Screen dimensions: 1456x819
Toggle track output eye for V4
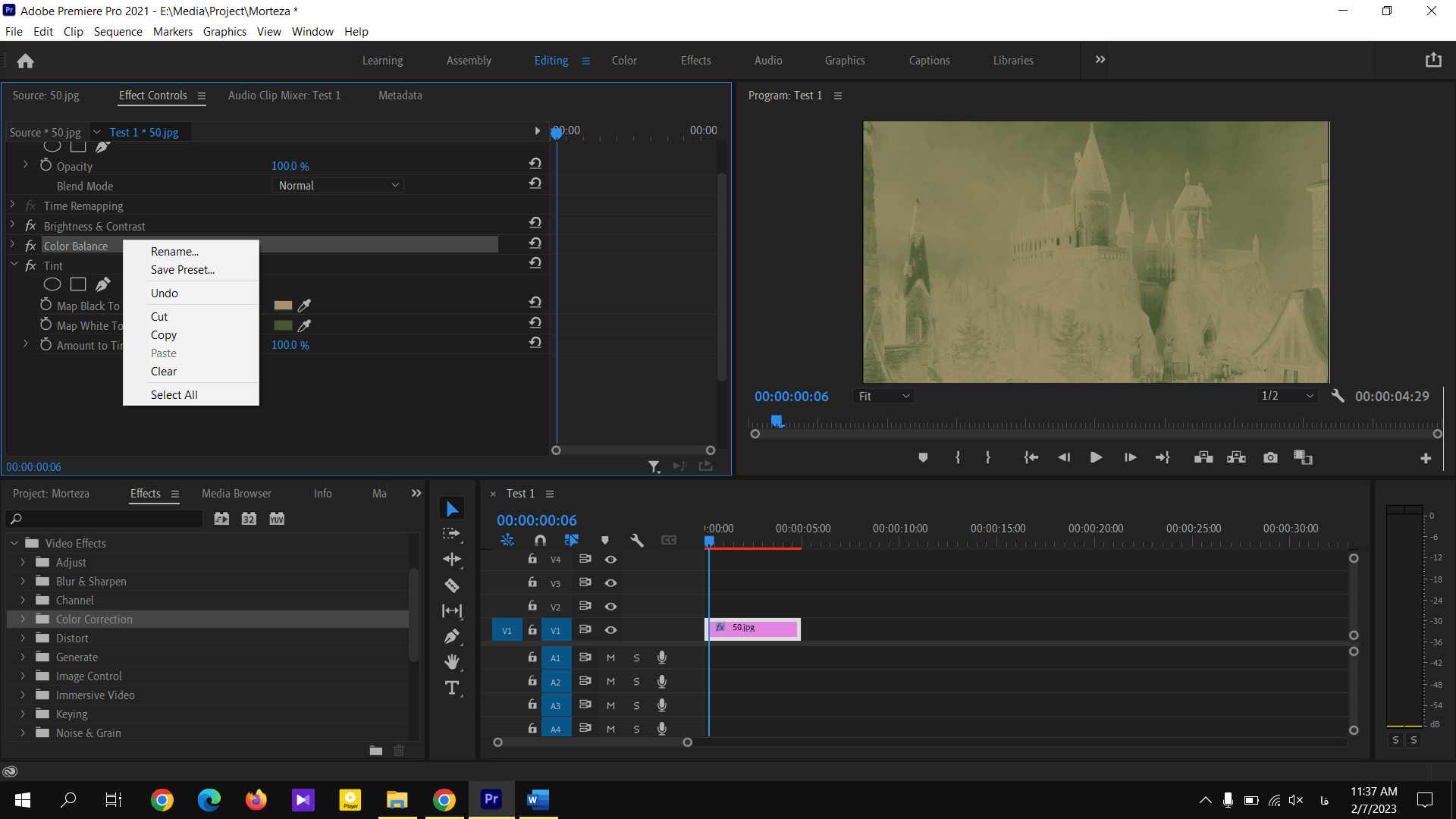point(610,560)
